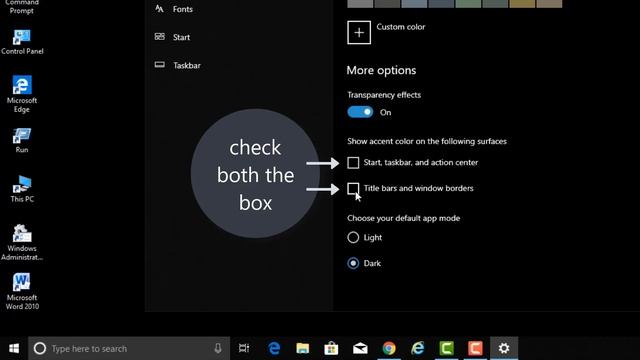Viewport: 640px width, 360px height.
Task: Open Task View from taskbar
Action: (244, 348)
